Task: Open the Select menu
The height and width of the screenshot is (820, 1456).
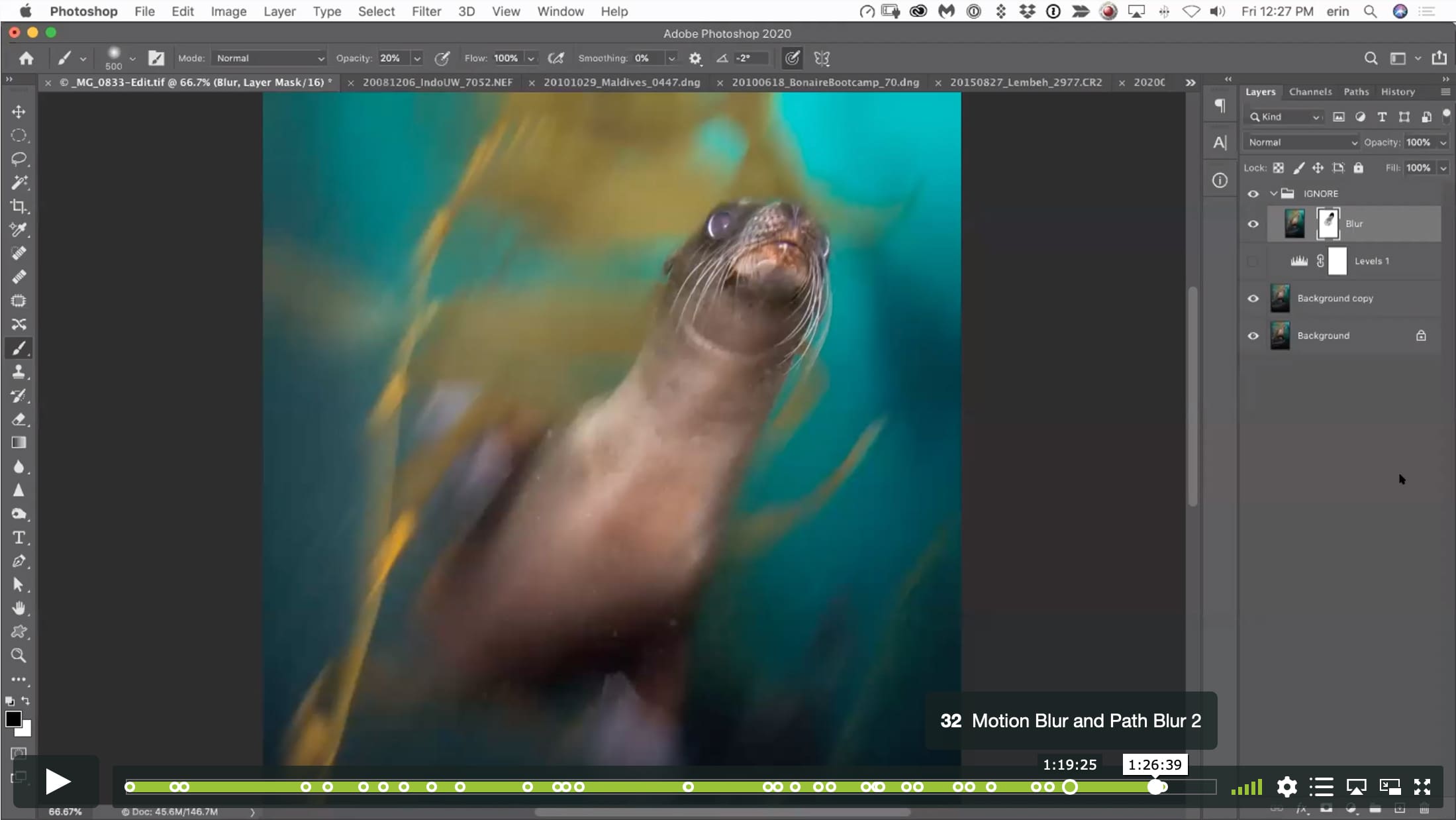Action: pyautogui.click(x=376, y=11)
